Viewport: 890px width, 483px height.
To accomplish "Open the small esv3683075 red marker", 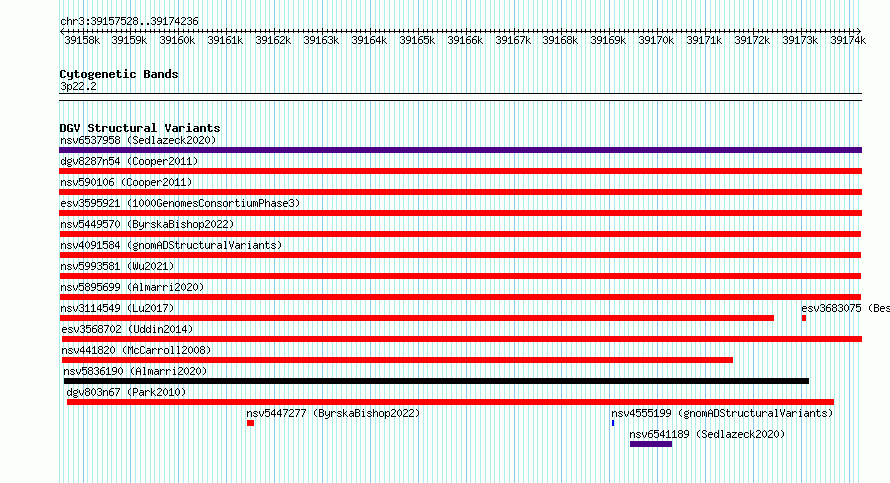I will (804, 318).
